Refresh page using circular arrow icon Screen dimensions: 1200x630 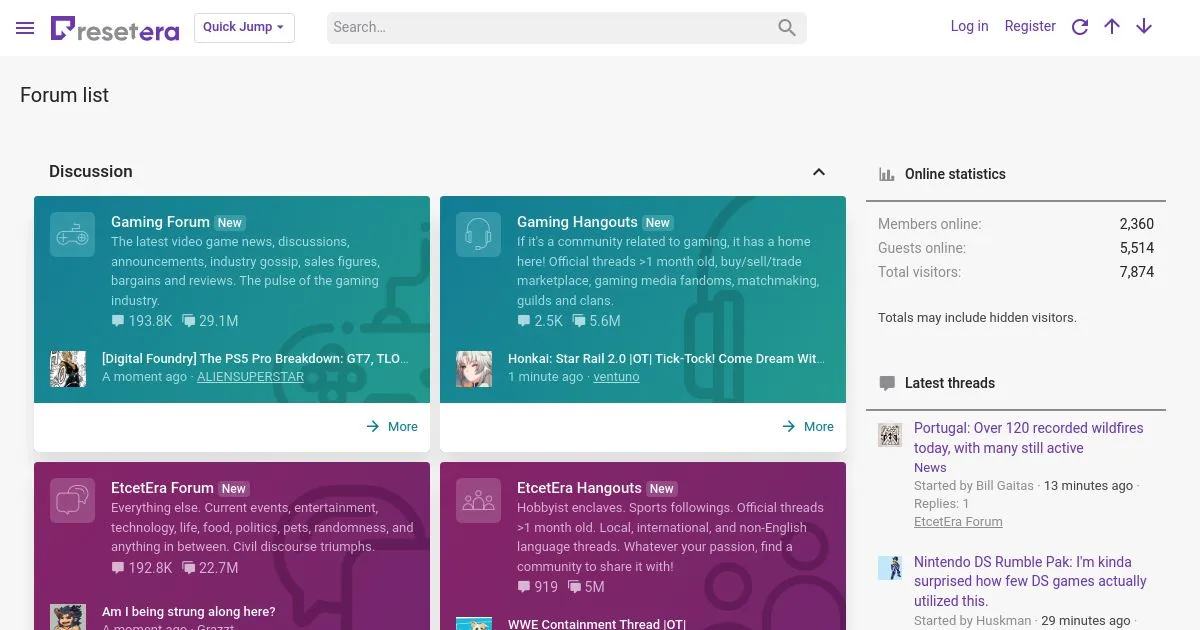click(1080, 27)
